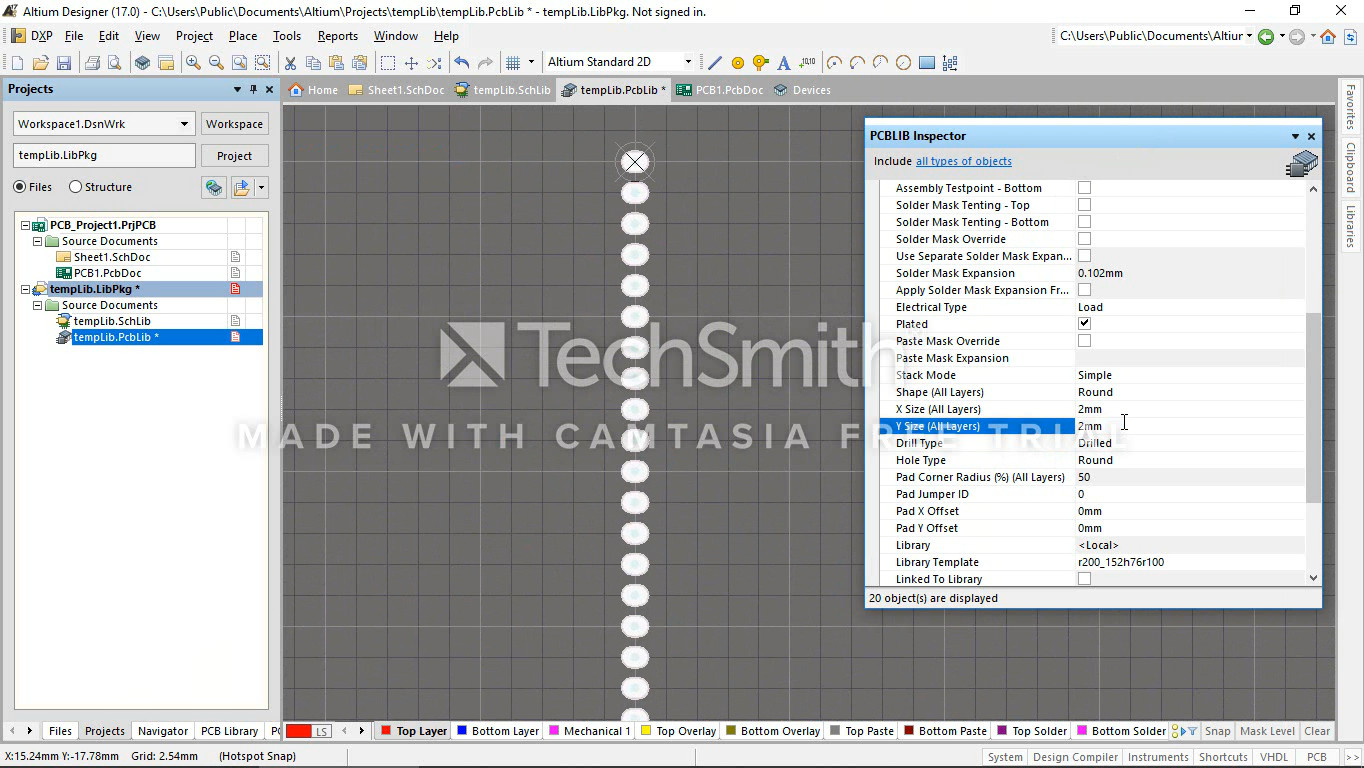Collapse the PCB_Project1.PrjPCB tree node
The width and height of the screenshot is (1364, 768).
click(25, 225)
